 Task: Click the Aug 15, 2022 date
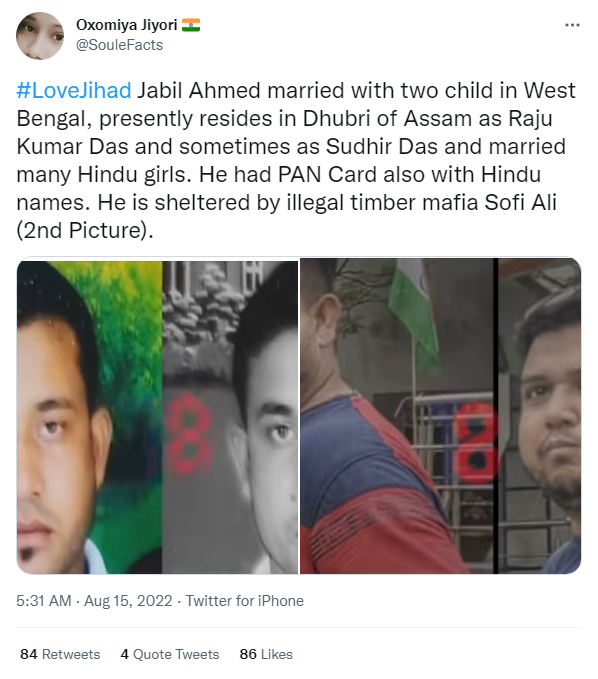coord(128,601)
